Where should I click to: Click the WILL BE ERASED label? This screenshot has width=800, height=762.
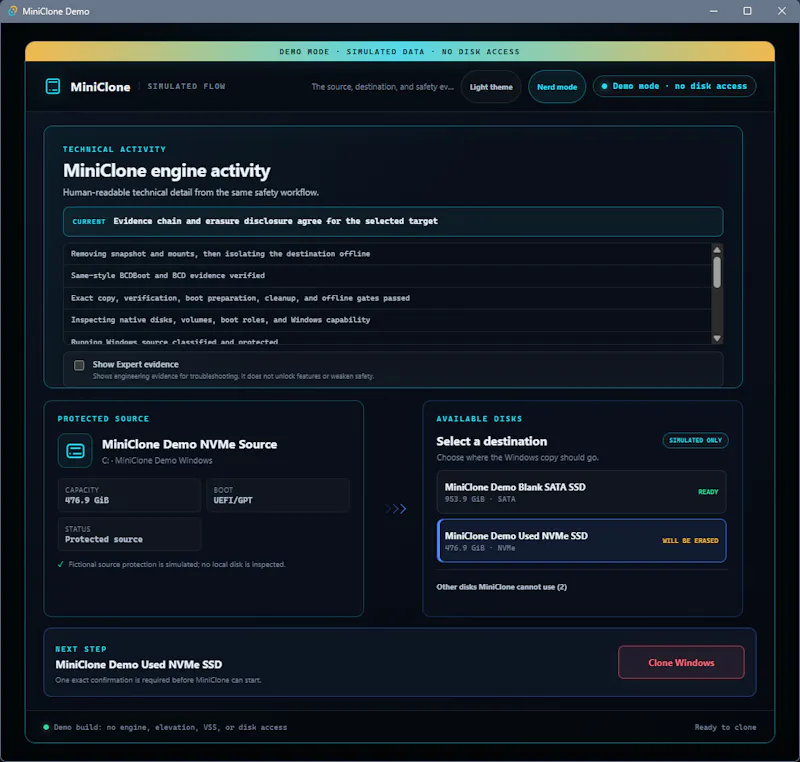coord(690,541)
